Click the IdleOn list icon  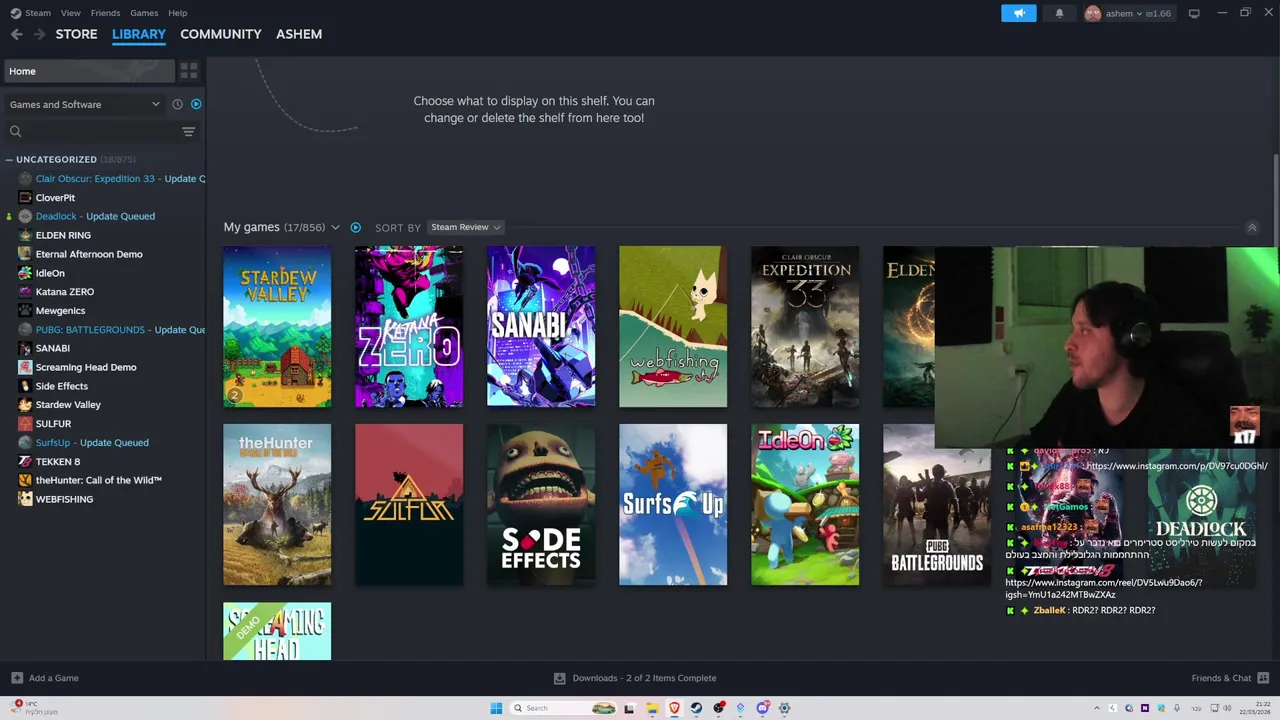pos(25,273)
